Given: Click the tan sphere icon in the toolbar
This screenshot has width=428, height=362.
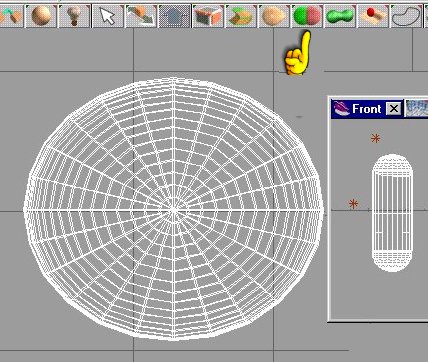Looking at the screenshot, I should 41,16.
